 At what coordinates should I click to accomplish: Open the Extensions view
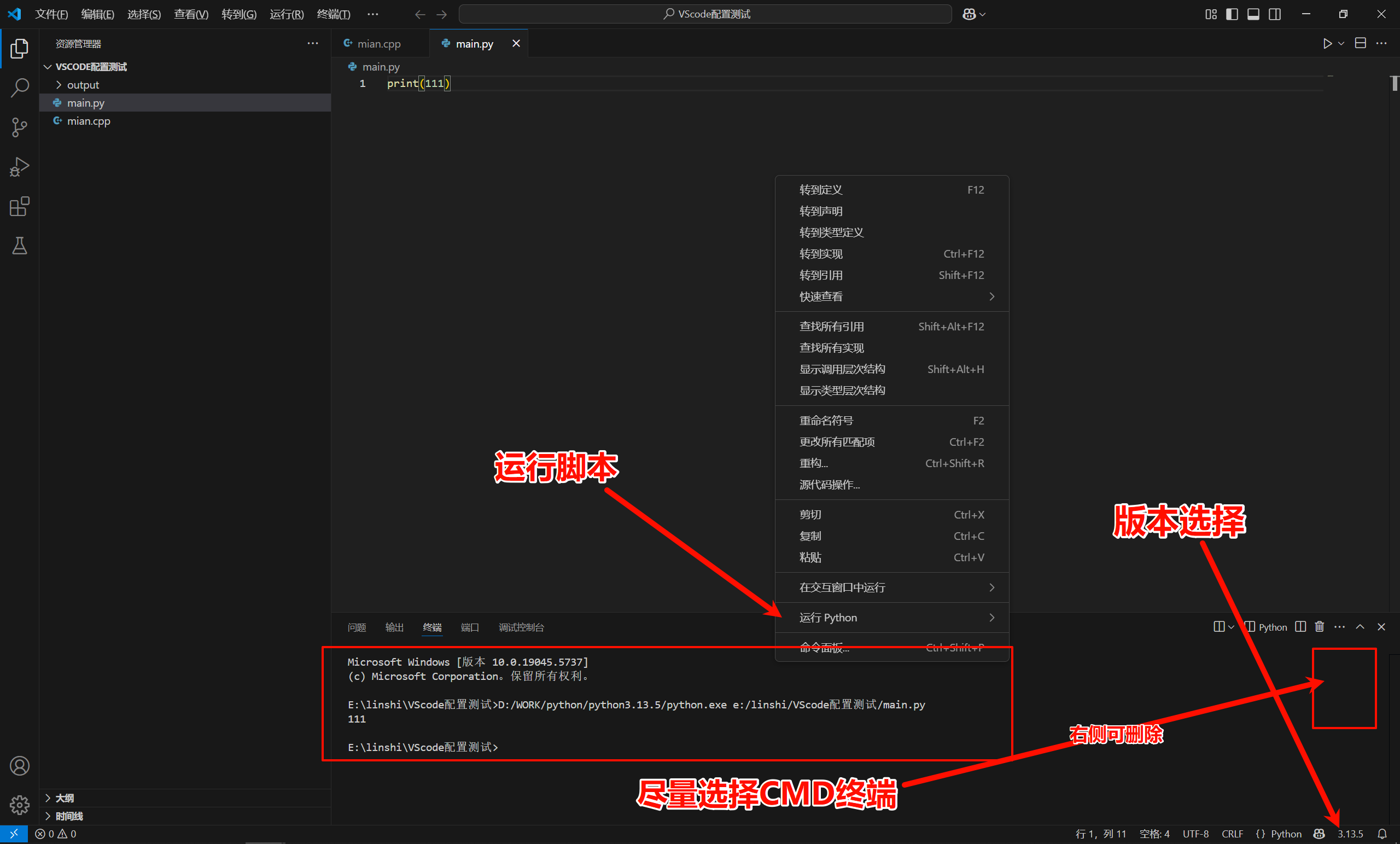tap(19, 206)
